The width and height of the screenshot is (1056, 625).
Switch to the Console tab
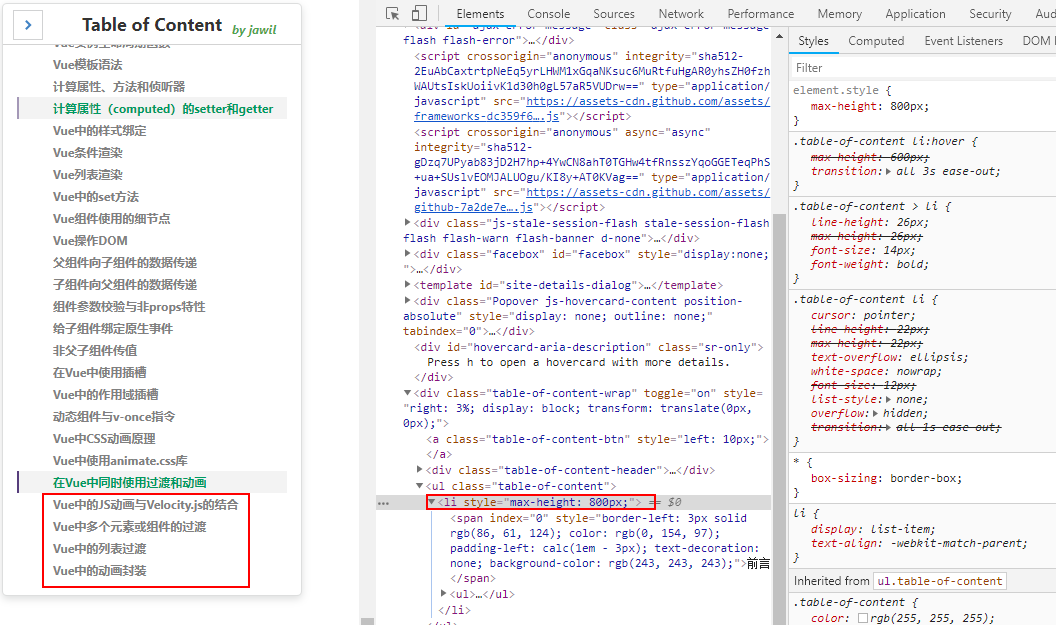coord(548,13)
